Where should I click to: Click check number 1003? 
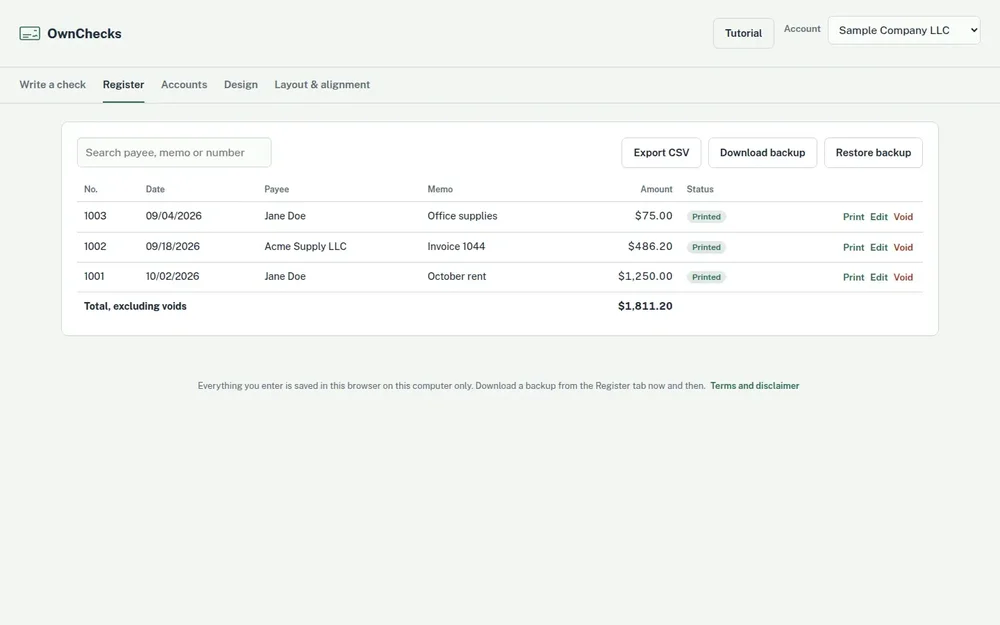95,216
